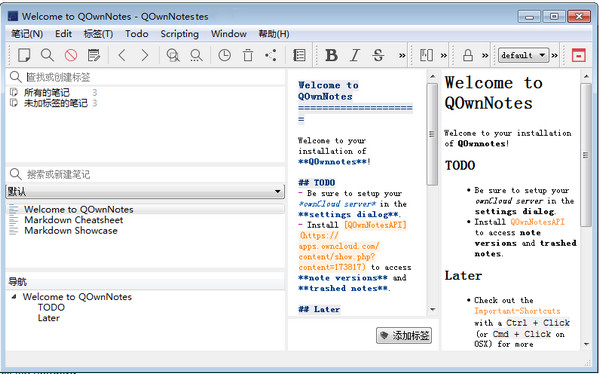Image resolution: width=600 pixels, height=374 pixels.
Task: Click the ## Later heading in editor
Action: (x=319, y=309)
